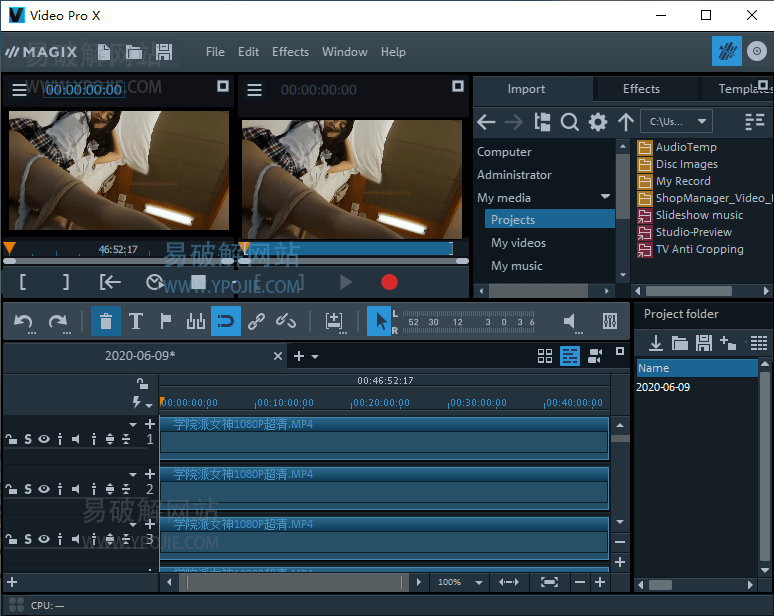Switch to timeline mode view
The width and height of the screenshot is (774, 616).
pyautogui.click(x=570, y=356)
